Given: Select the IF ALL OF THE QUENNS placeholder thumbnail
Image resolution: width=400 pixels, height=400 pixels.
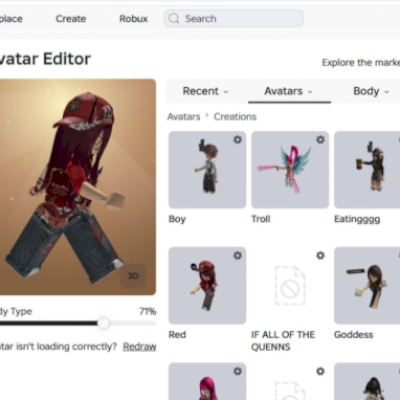Looking at the screenshot, I should pos(290,286).
